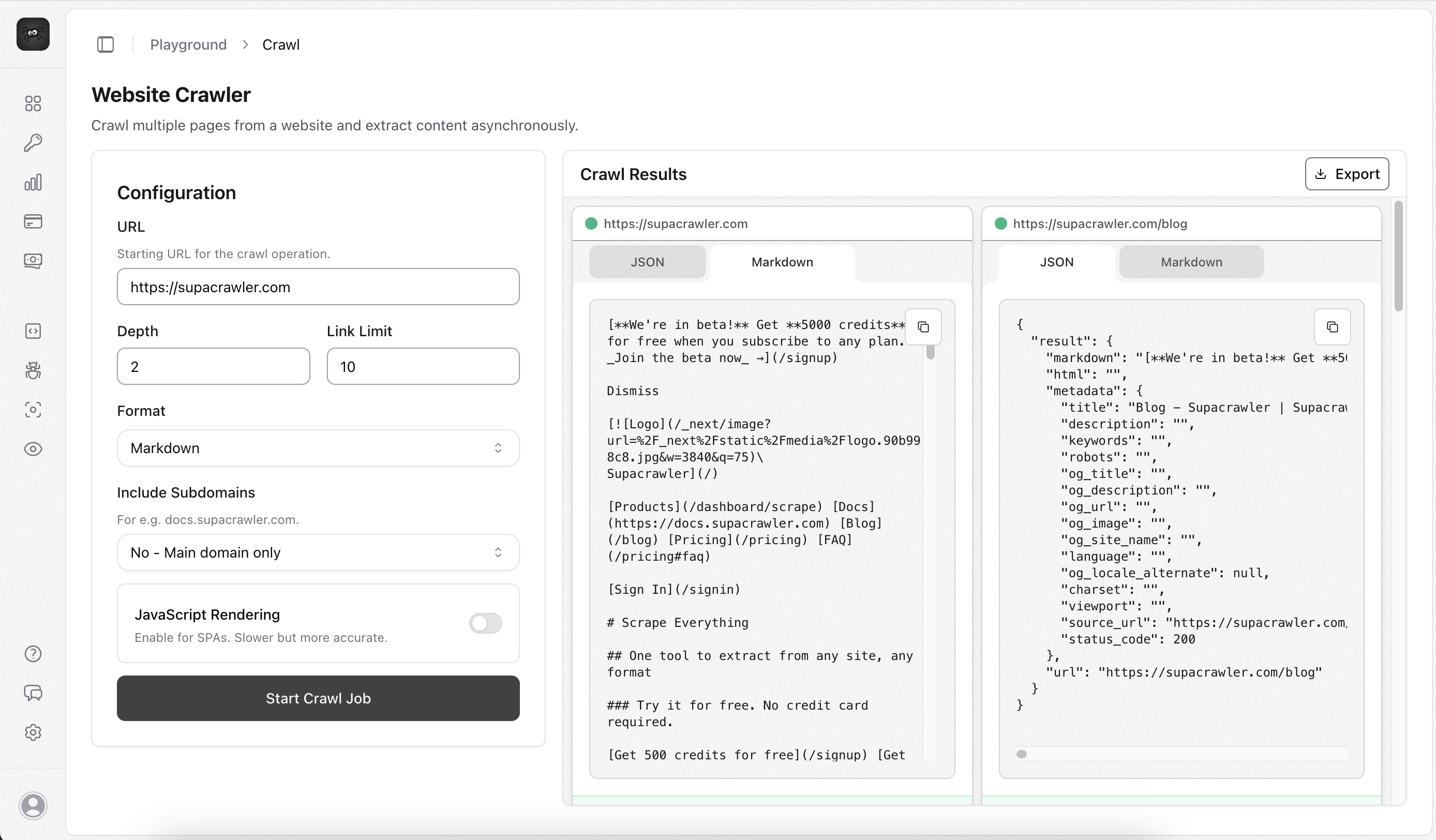Open the Format Markdown dropdown
The image size is (1436, 840).
318,448
